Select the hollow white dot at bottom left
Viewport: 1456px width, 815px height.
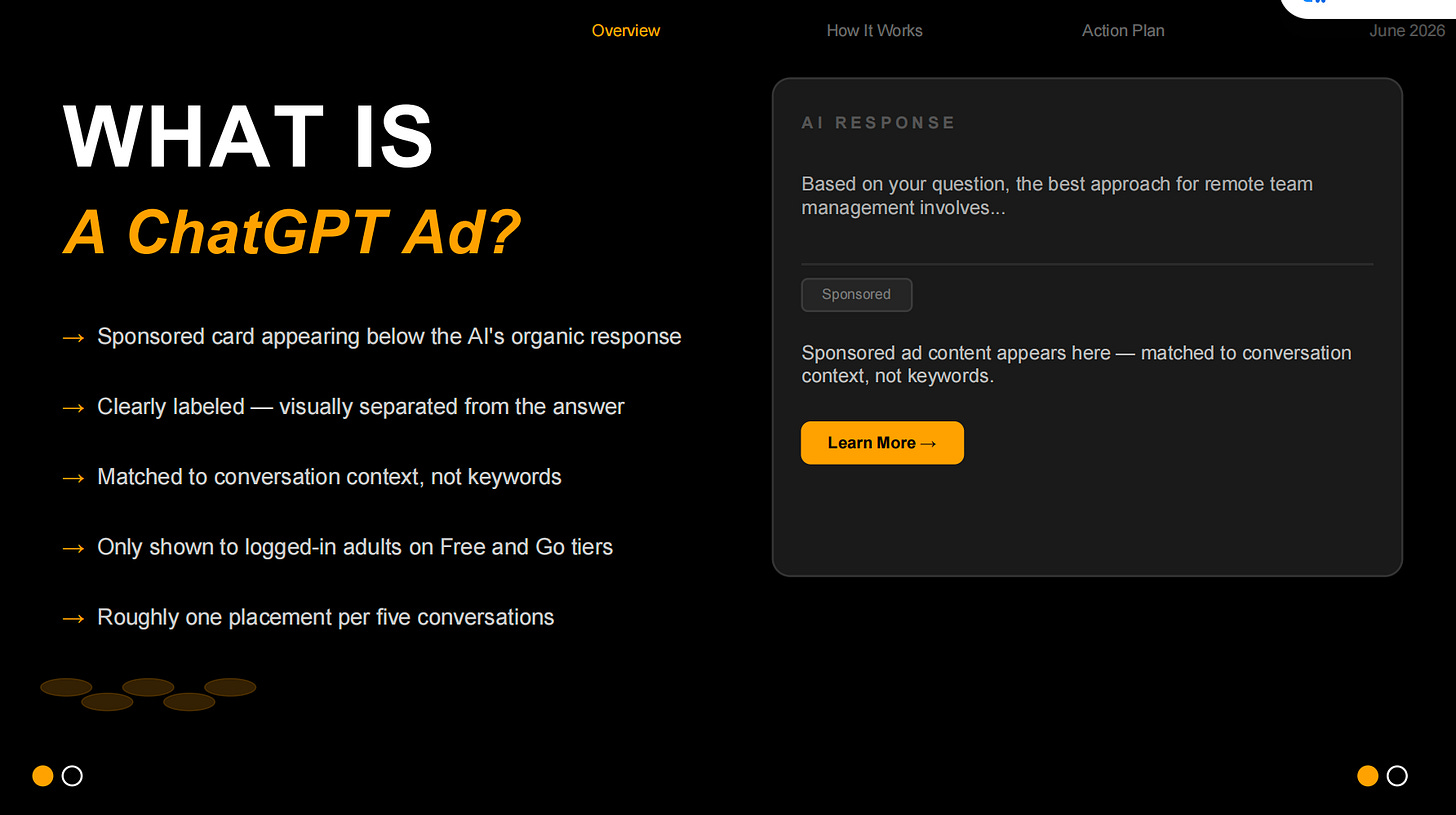point(72,776)
